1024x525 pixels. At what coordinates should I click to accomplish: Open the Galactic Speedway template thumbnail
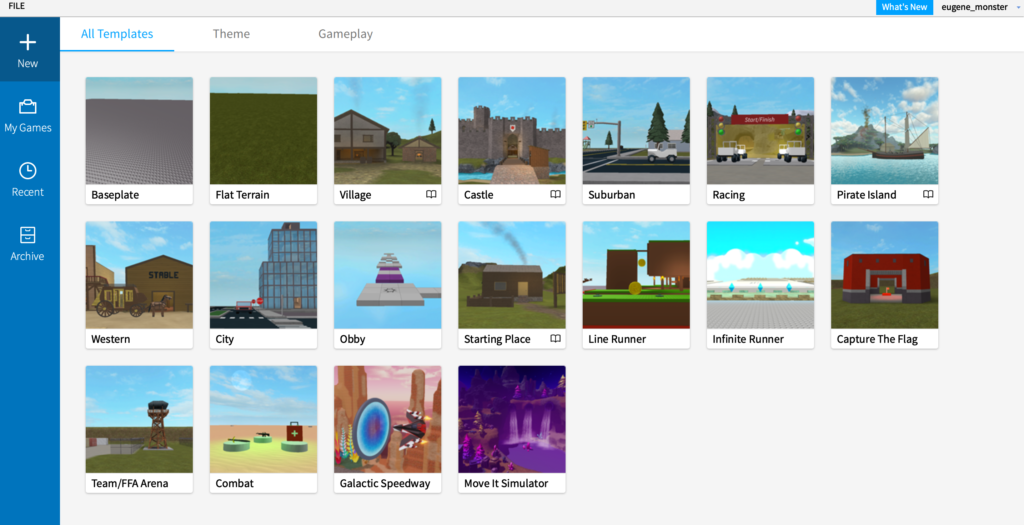(x=387, y=419)
